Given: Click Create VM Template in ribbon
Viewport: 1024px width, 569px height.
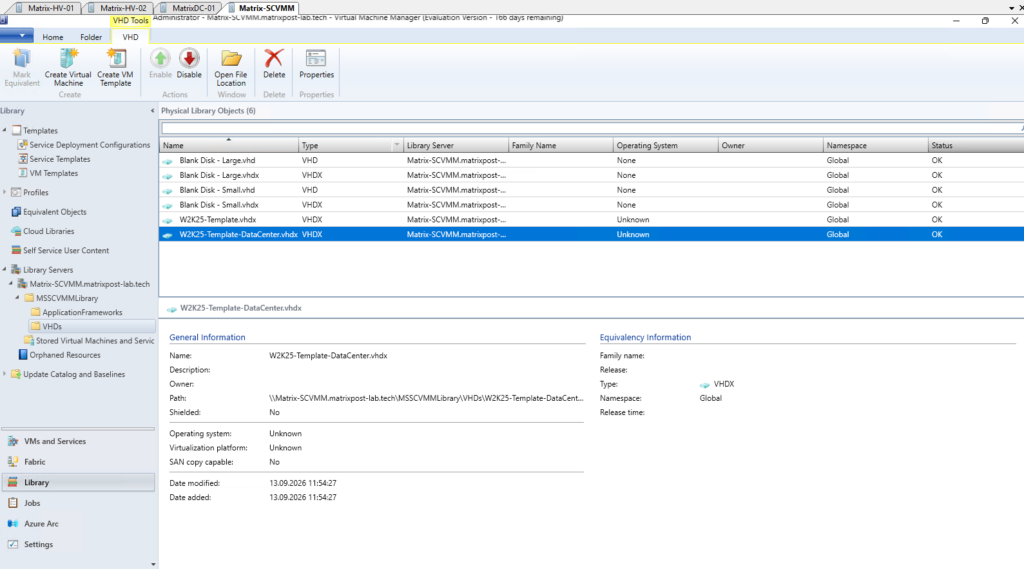Looking at the screenshot, I should pyautogui.click(x=115, y=67).
